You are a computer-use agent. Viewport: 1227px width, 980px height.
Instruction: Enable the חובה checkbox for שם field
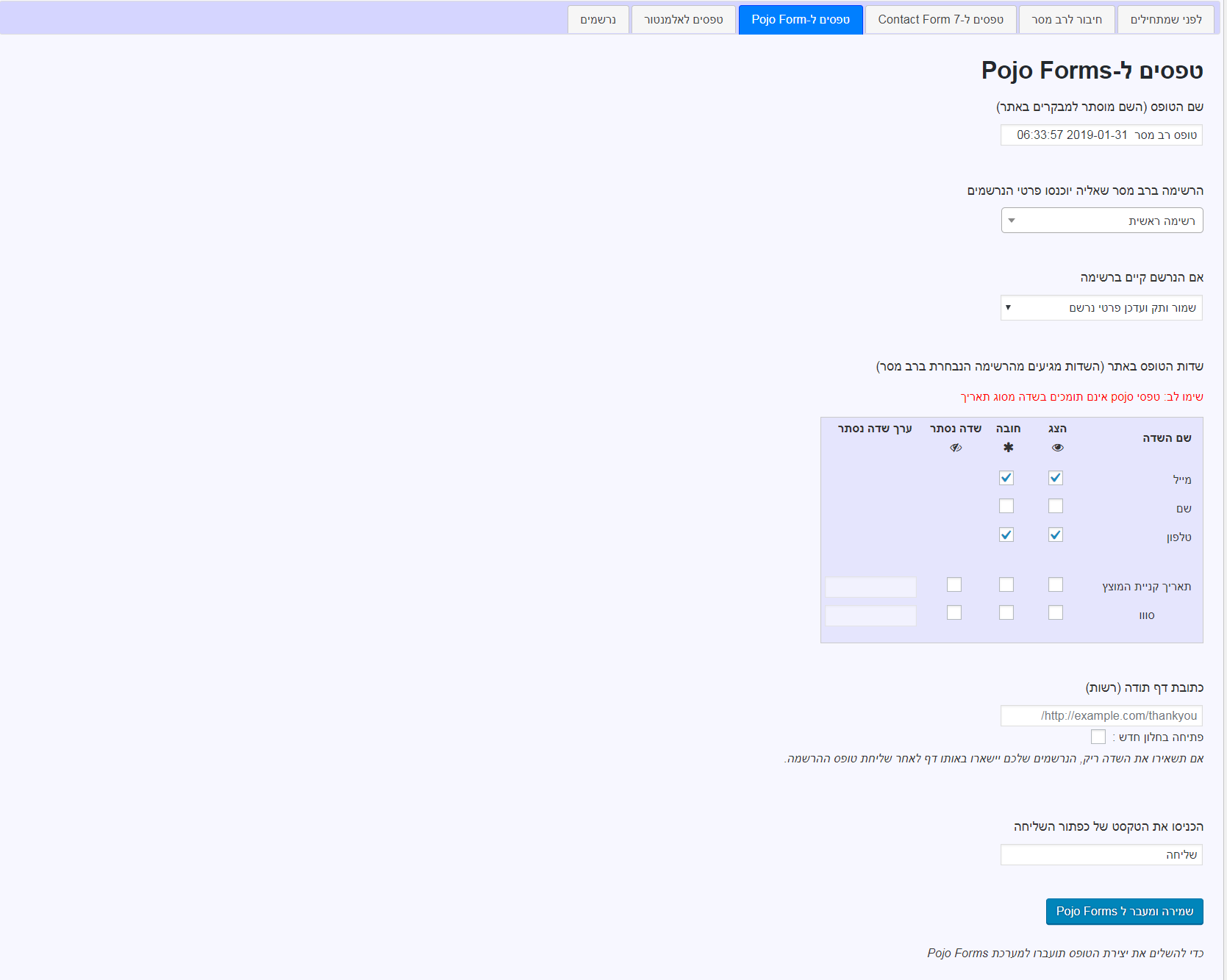[x=1006, y=506]
